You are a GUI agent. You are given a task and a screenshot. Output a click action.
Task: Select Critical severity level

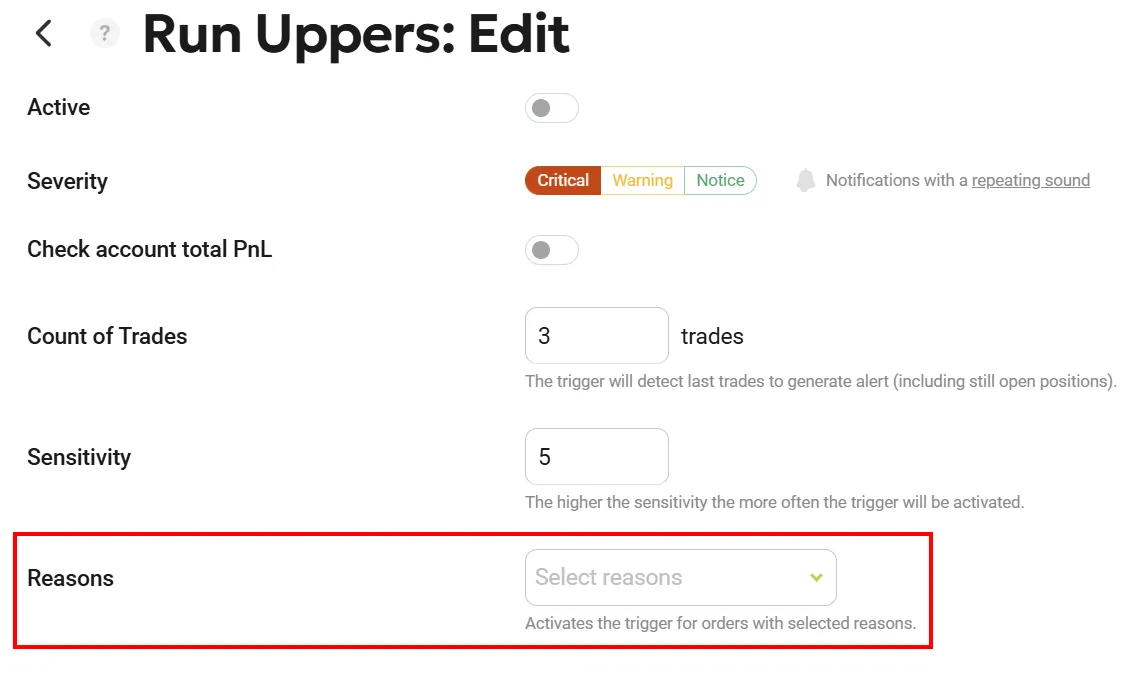563,181
